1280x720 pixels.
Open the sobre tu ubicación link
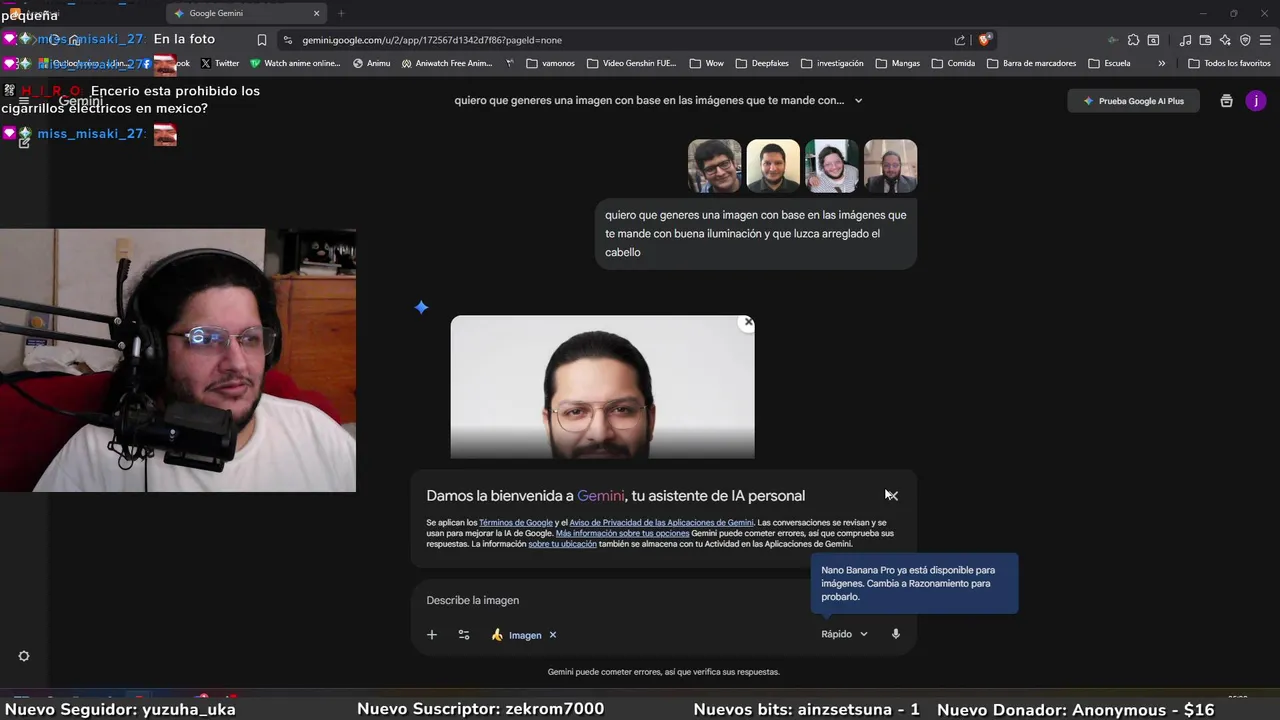(x=562, y=545)
